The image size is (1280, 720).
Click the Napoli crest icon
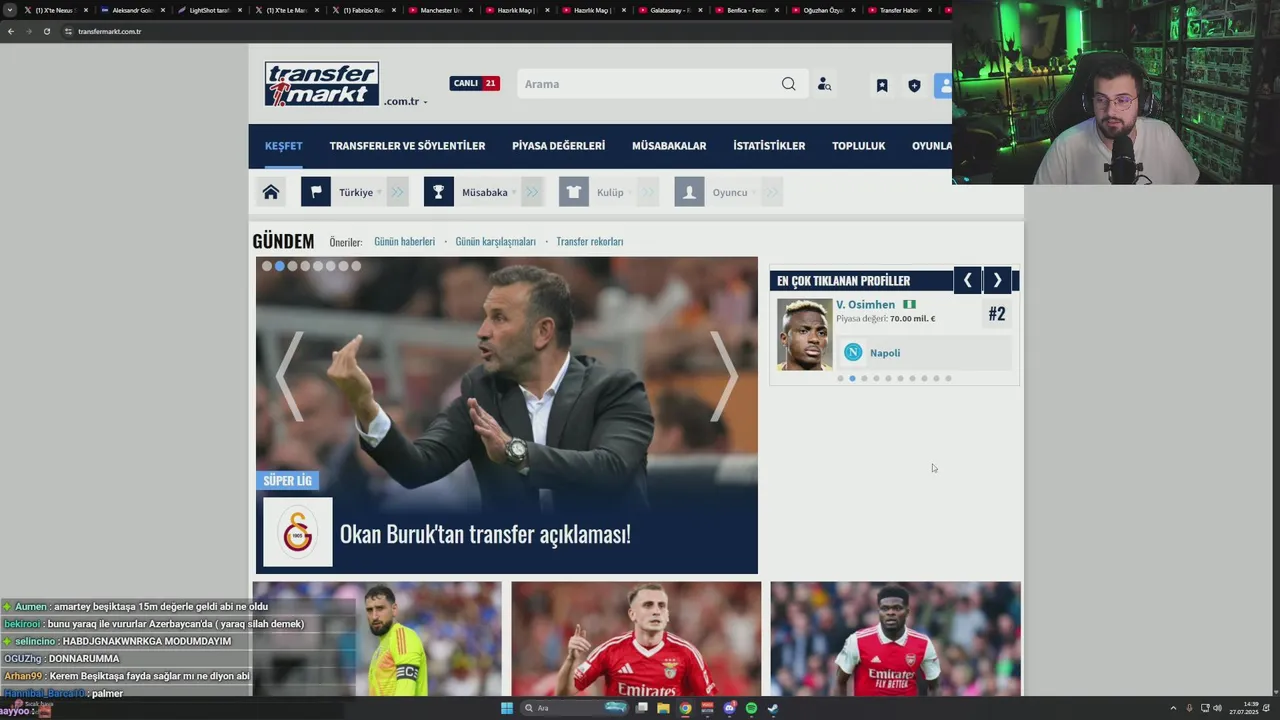[853, 352]
